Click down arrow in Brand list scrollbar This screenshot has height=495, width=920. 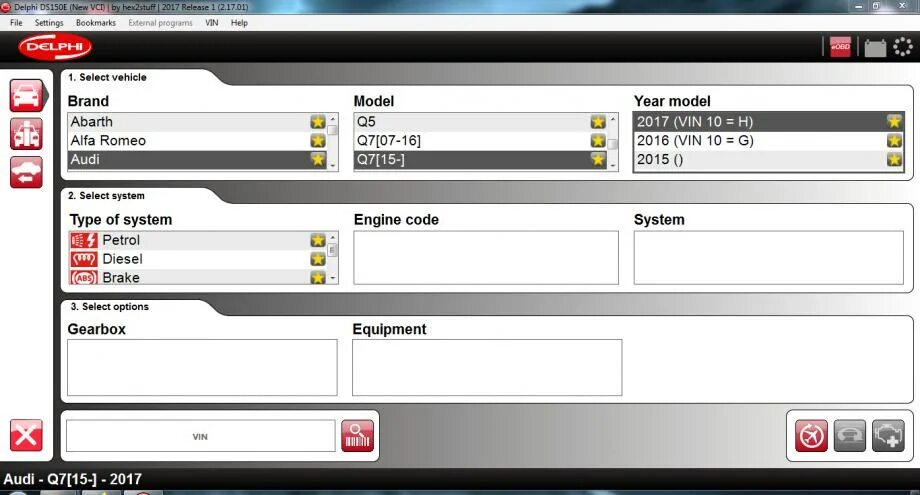click(x=333, y=166)
